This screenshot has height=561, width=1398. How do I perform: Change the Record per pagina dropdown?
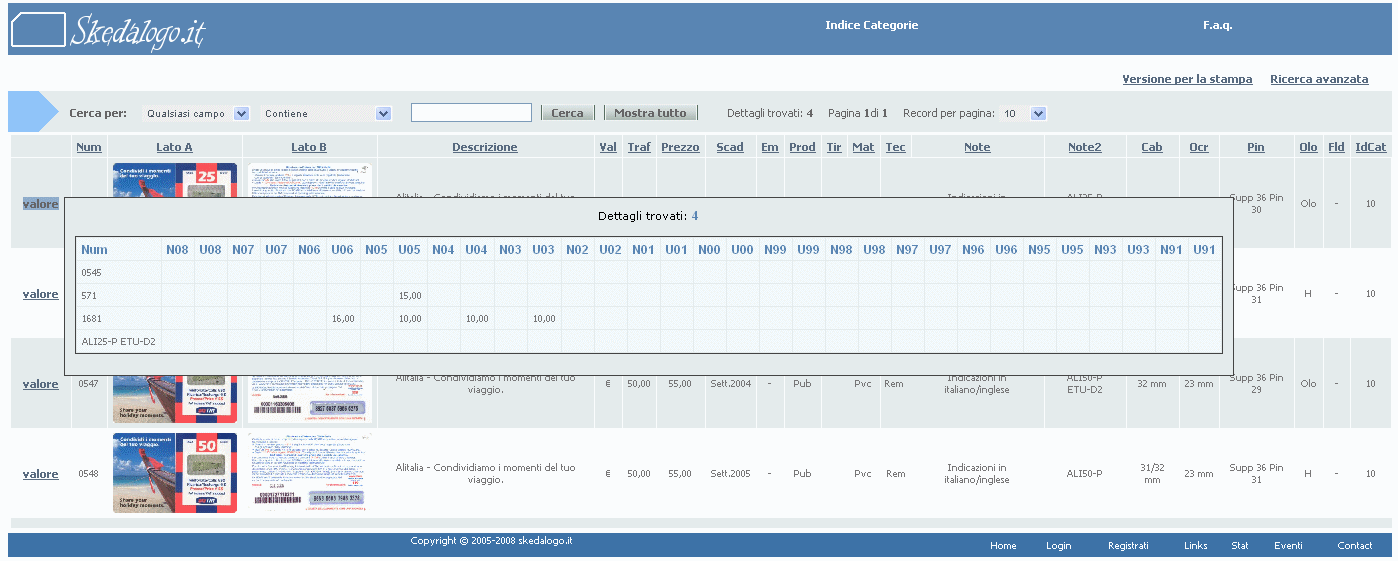tap(1024, 114)
